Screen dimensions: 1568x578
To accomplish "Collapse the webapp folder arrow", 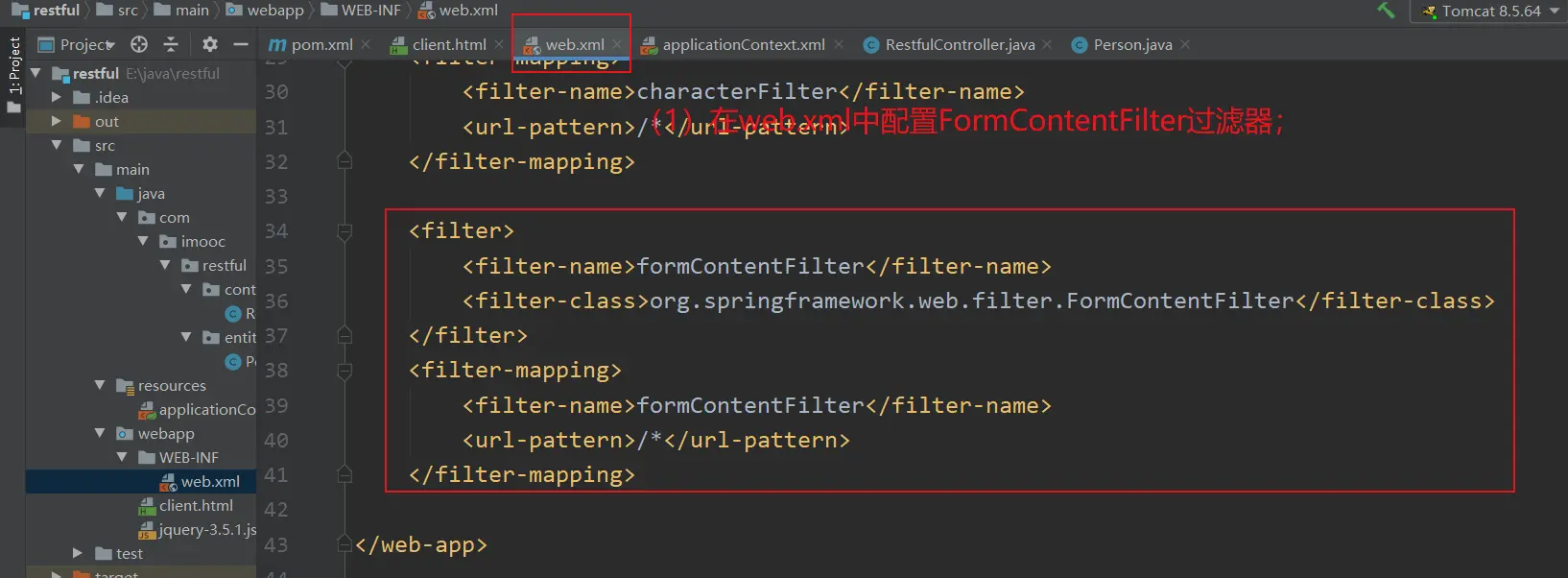I will [100, 433].
